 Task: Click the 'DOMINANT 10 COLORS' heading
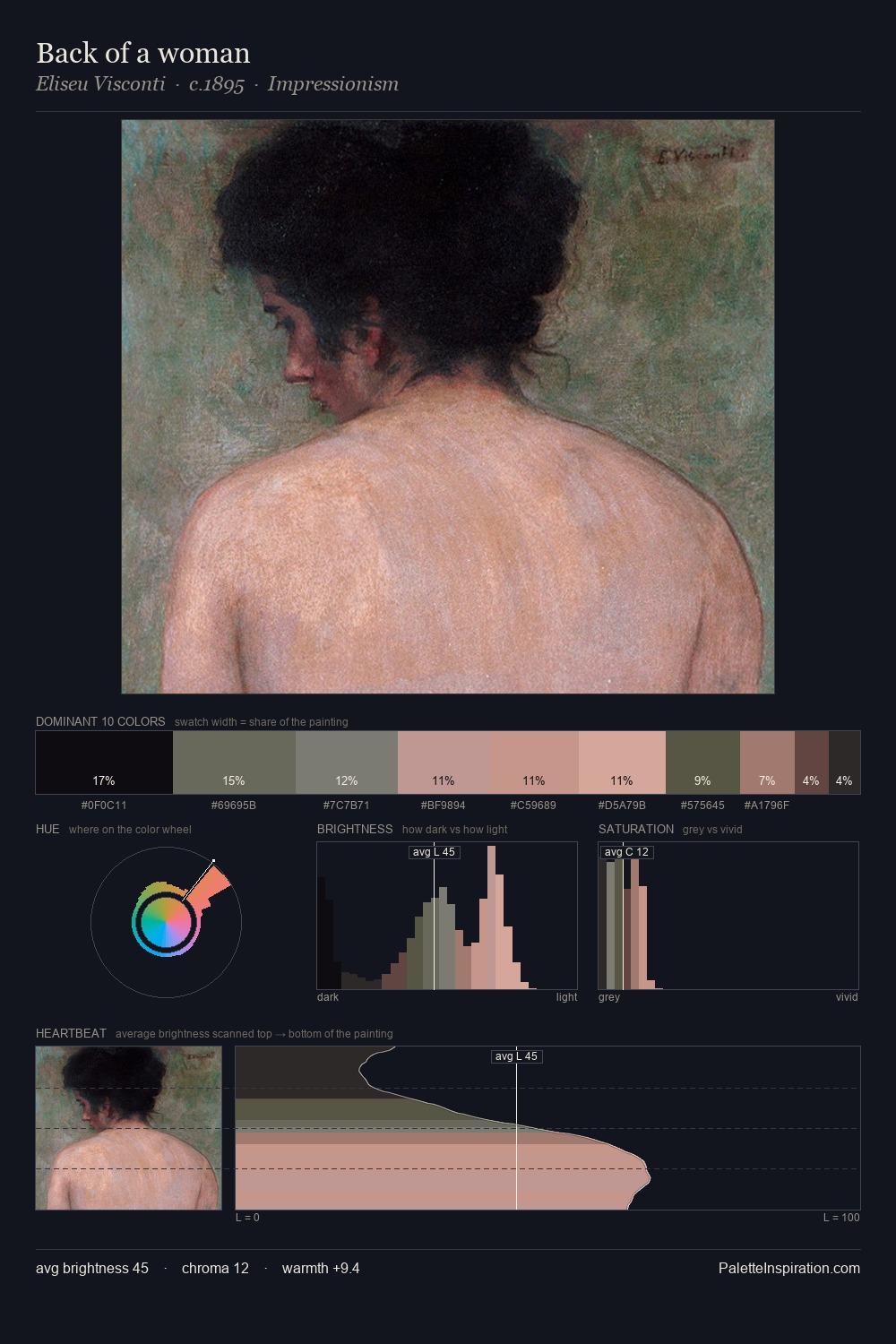[100, 721]
